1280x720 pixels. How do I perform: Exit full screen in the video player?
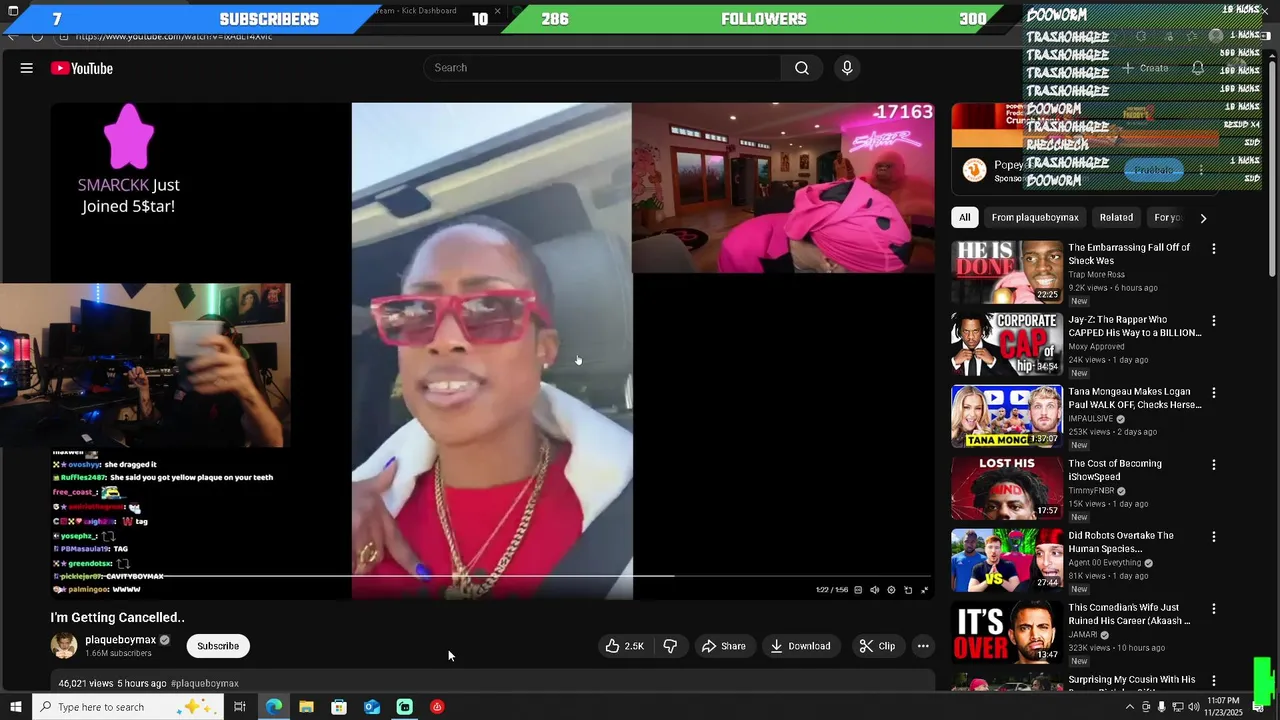924,590
